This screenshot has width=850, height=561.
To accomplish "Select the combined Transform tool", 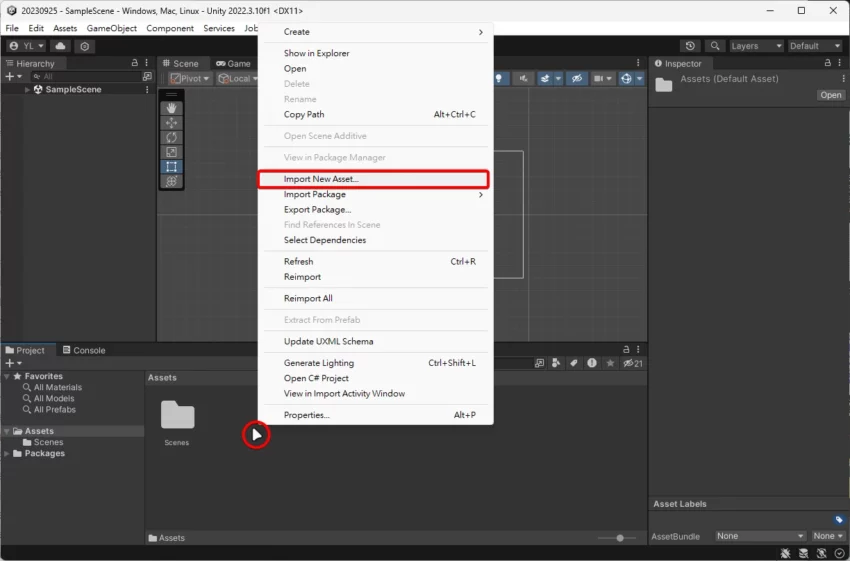I will click(171, 182).
